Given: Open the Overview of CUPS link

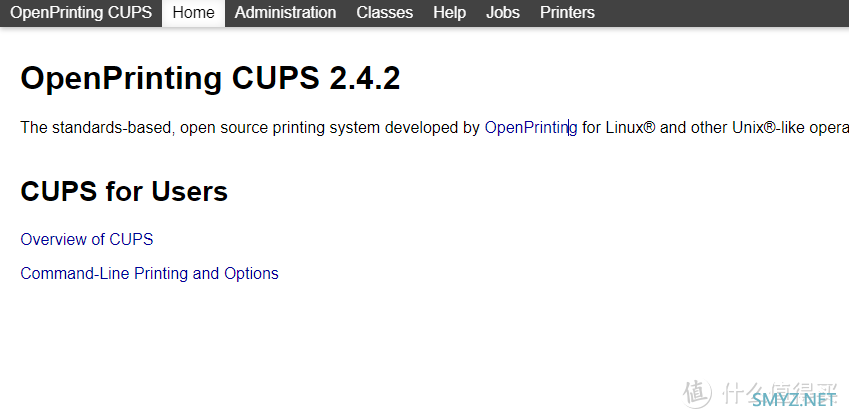Looking at the screenshot, I should click(x=87, y=239).
